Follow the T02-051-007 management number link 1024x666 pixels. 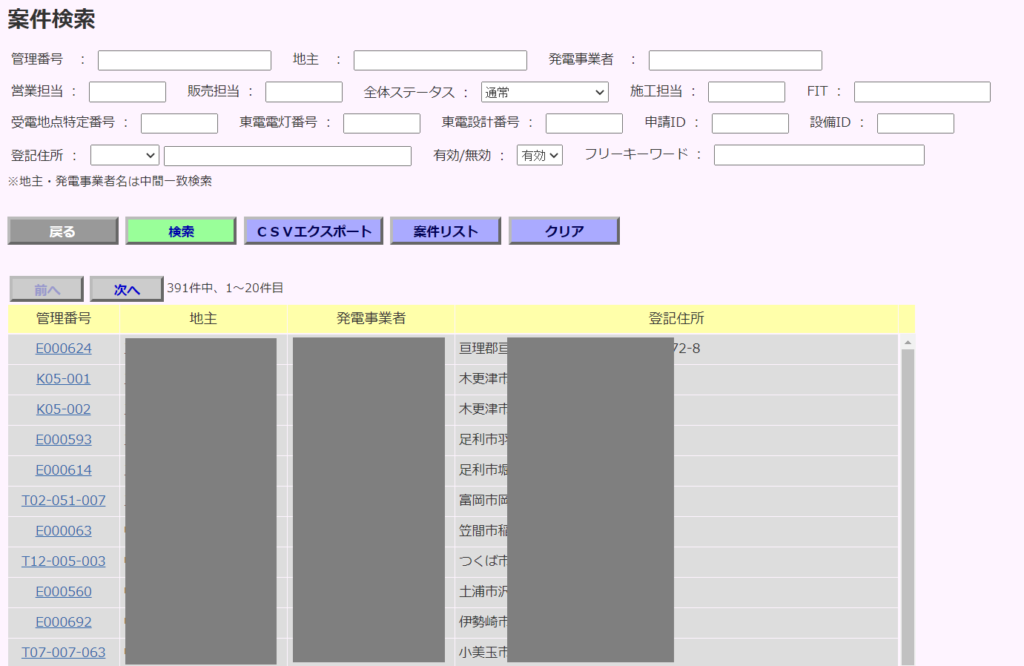[x=63, y=500]
